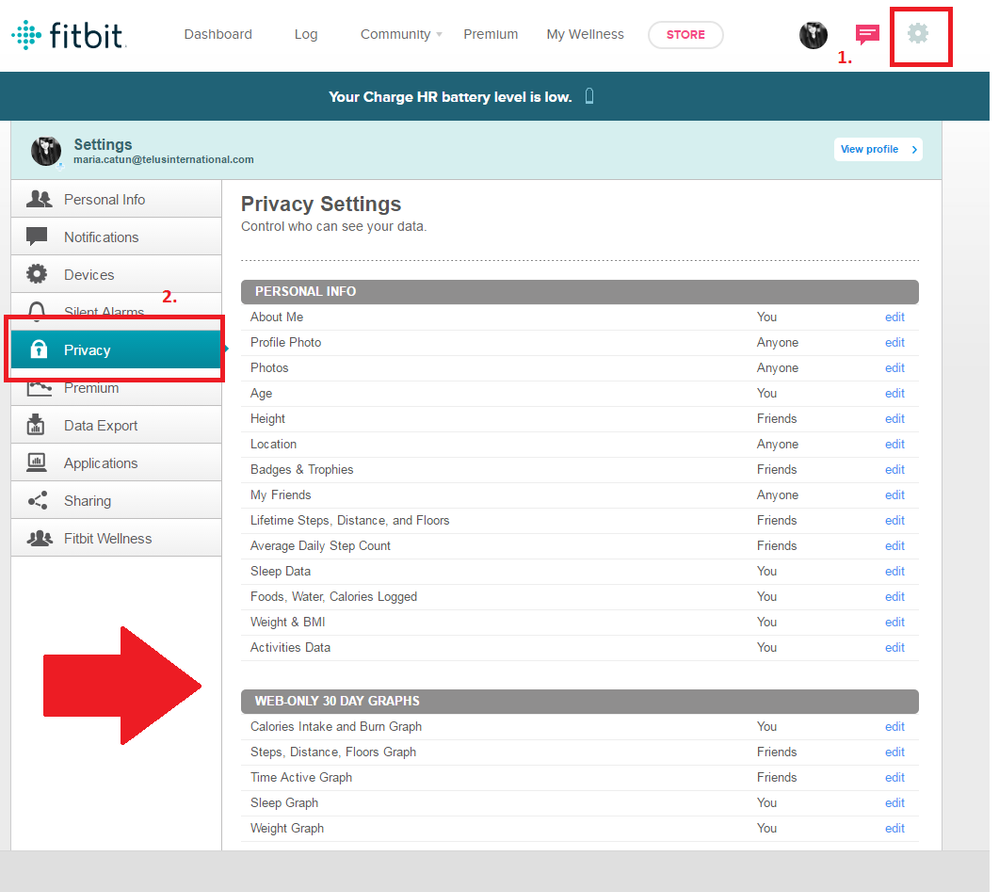The width and height of the screenshot is (999, 892).
Task: Click the STORE button
Action: pyautogui.click(x=686, y=34)
